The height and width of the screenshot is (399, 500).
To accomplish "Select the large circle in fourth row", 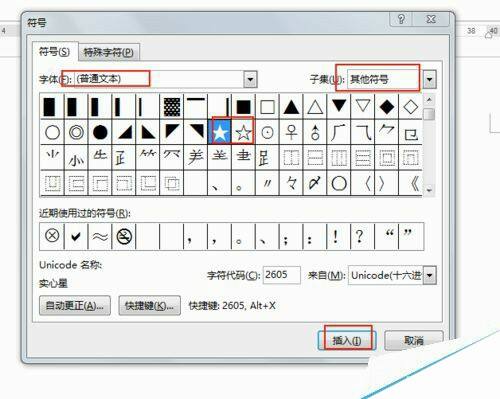I will coord(339,183).
